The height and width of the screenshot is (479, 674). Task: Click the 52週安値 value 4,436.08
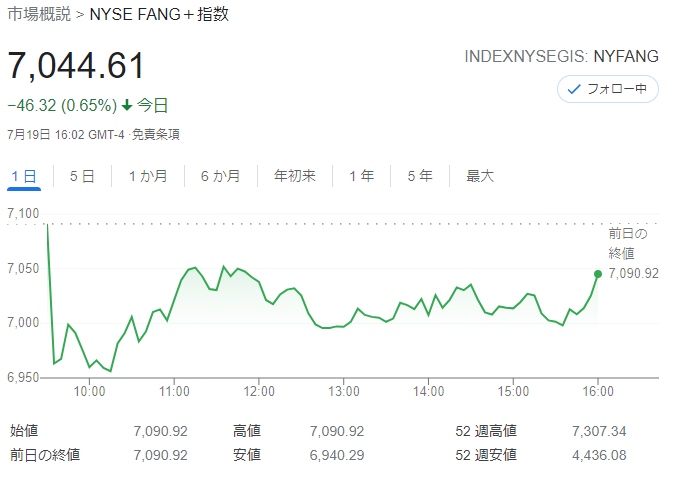(x=599, y=455)
